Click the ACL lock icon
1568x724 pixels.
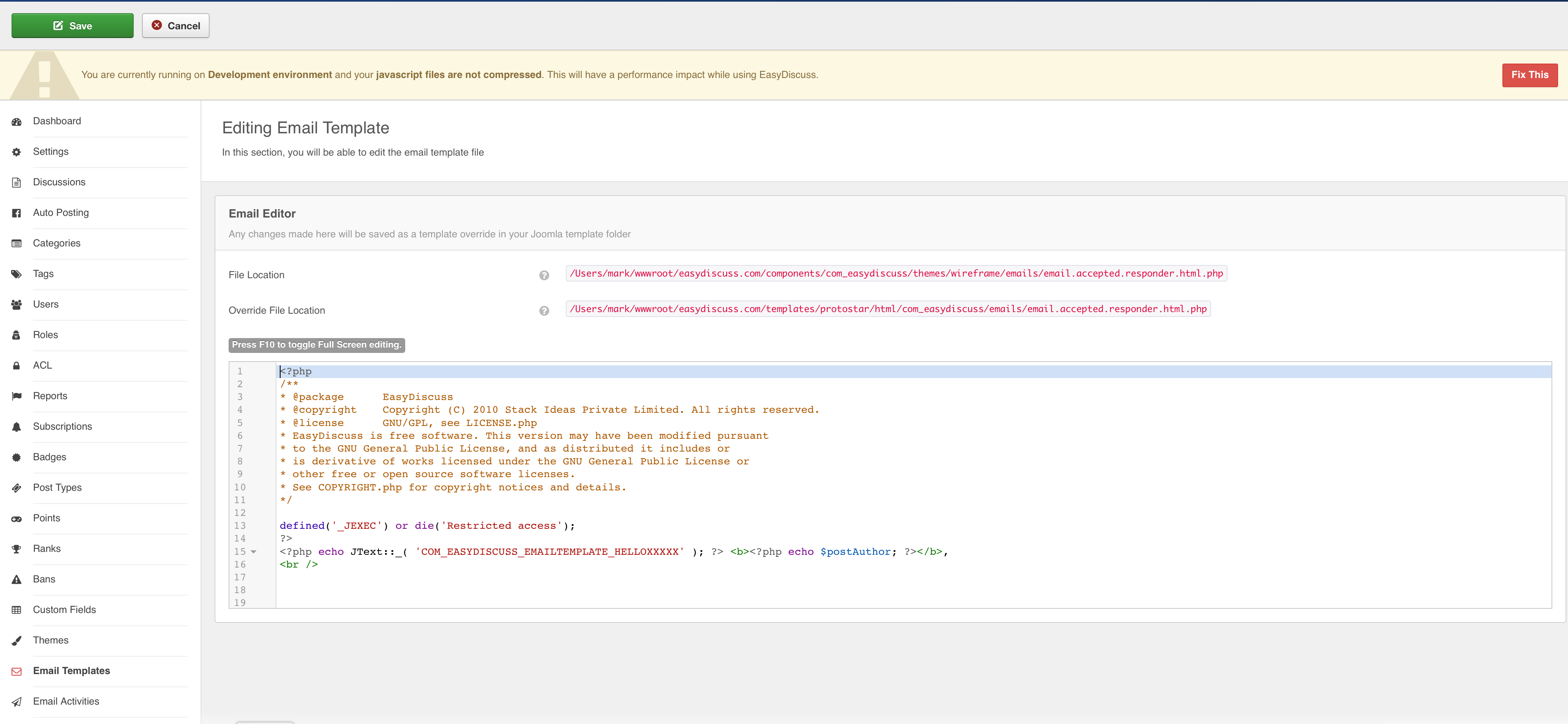[17, 366]
